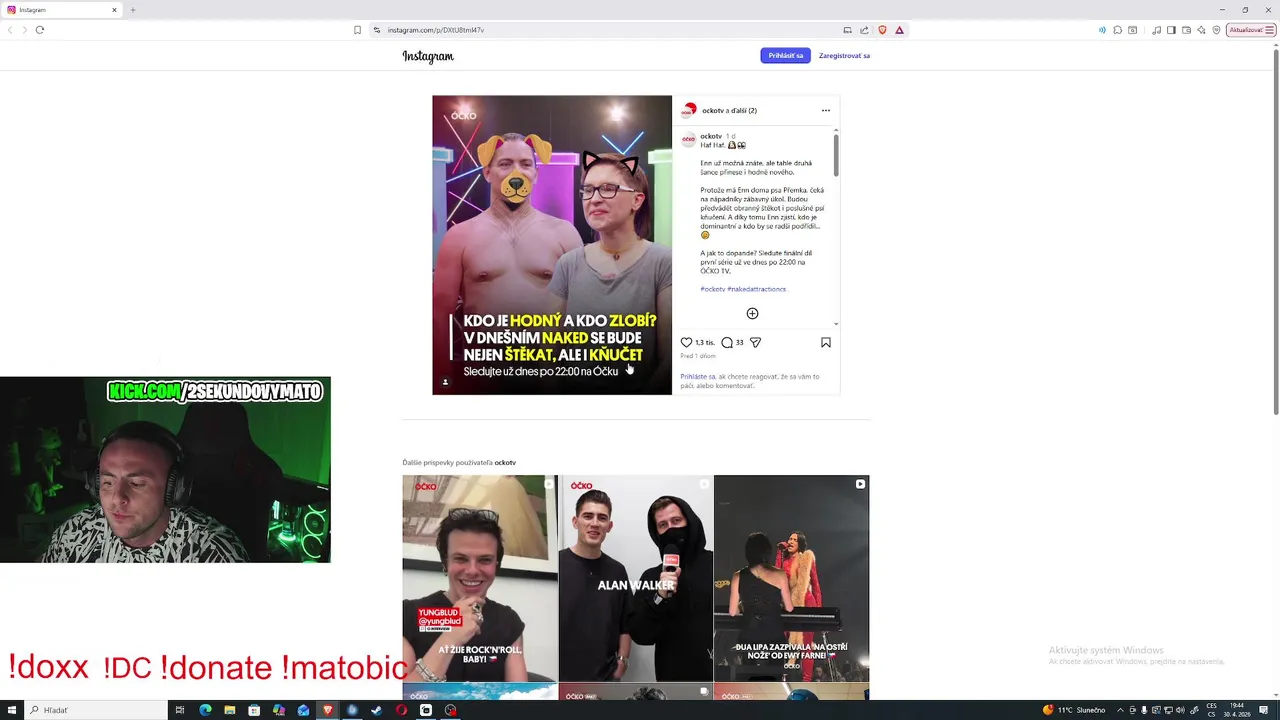1280x720 pixels.
Task: Open a new browser tab
Action: click(x=132, y=10)
